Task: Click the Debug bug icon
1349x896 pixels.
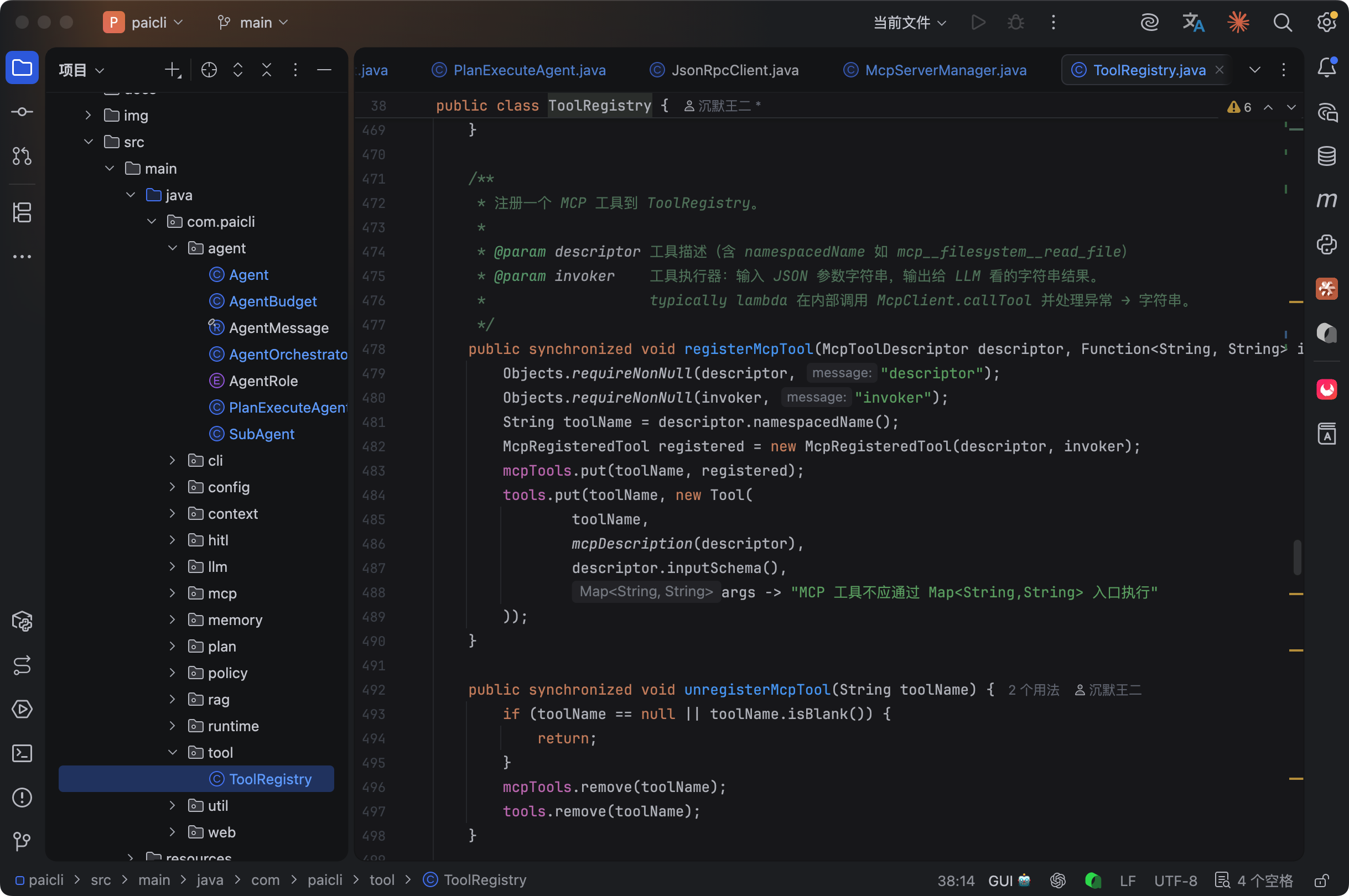Action: [x=1015, y=22]
